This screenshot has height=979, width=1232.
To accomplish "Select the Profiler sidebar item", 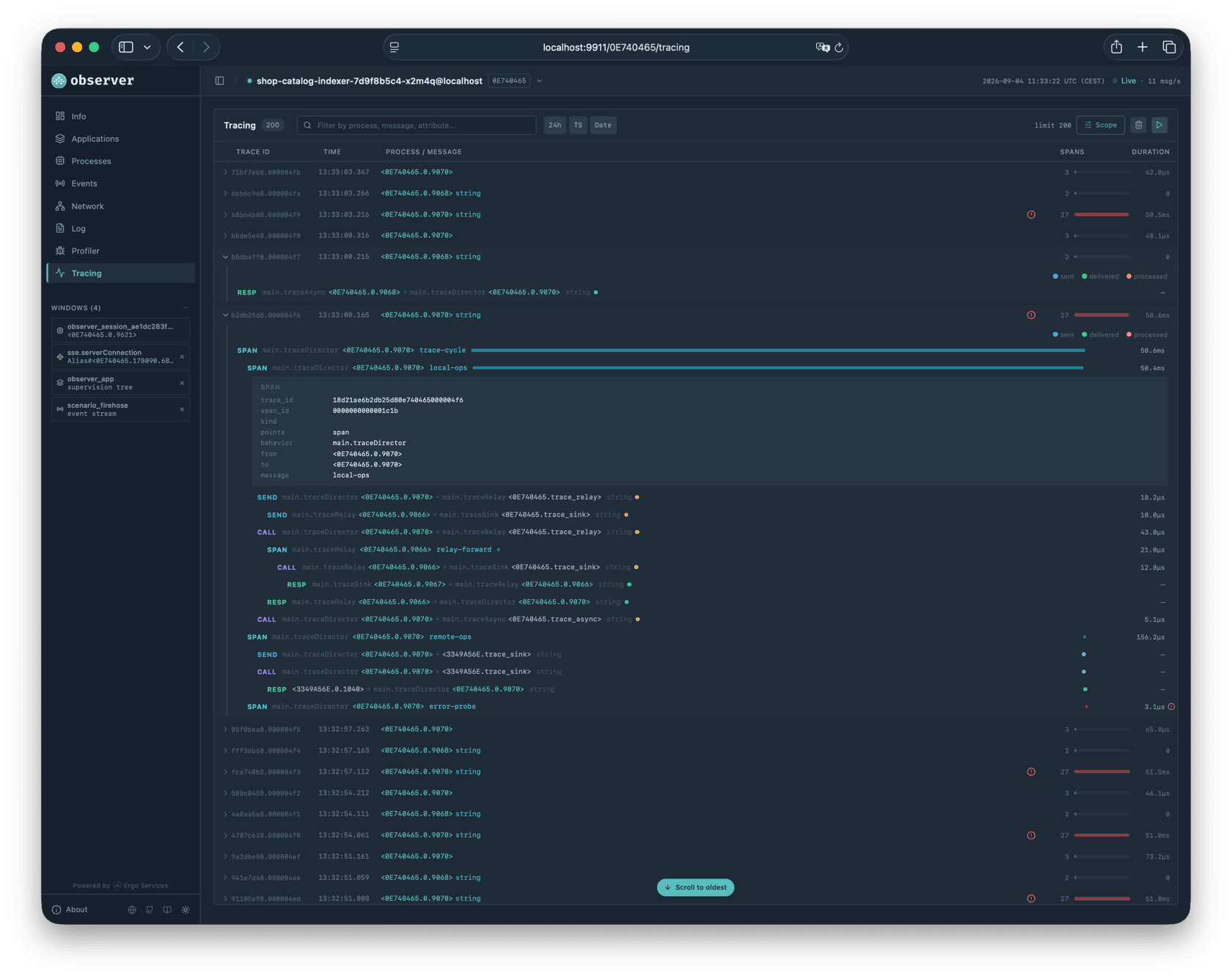I will coord(121,251).
